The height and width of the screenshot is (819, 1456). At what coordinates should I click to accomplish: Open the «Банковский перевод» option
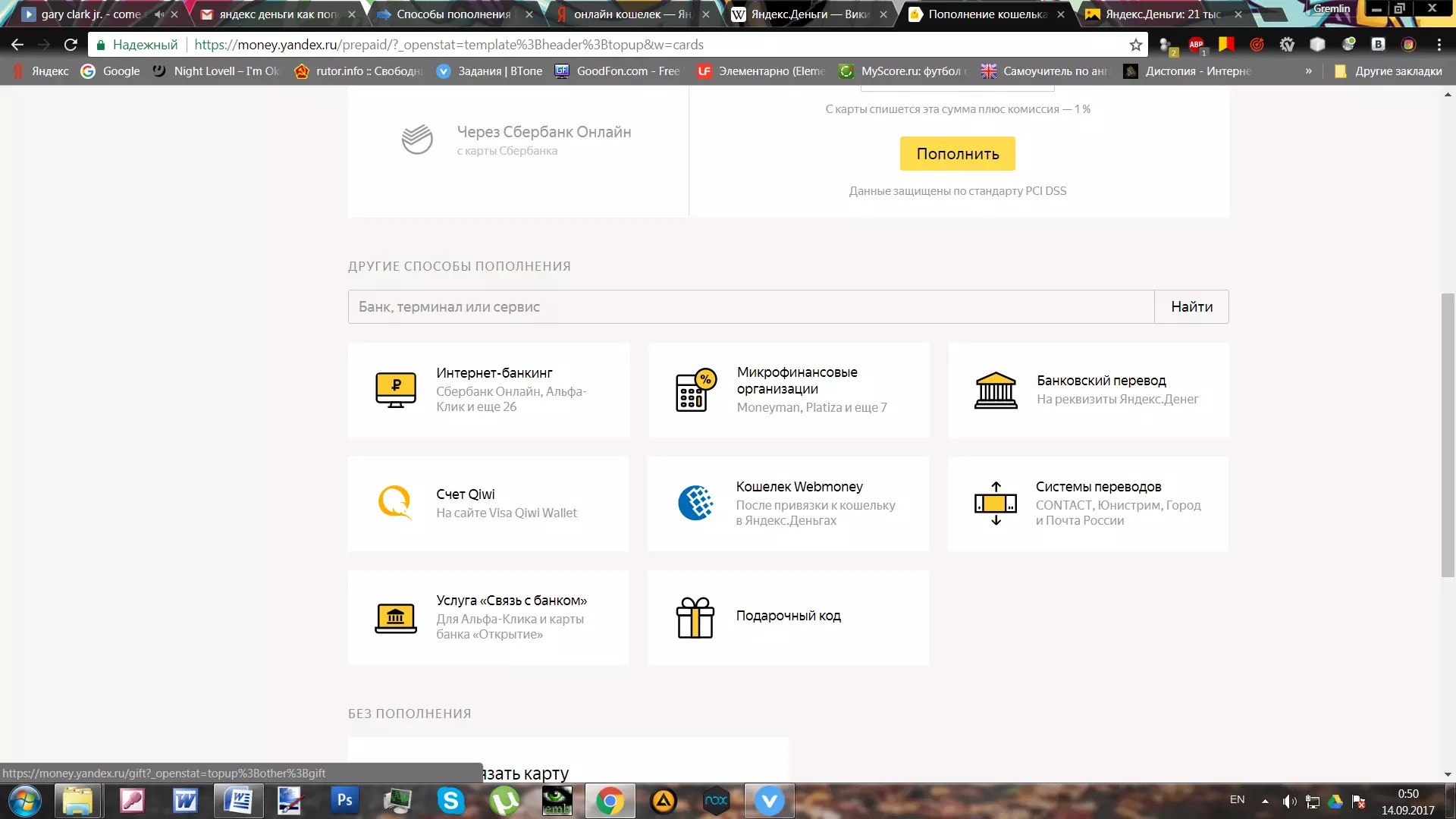point(1088,390)
